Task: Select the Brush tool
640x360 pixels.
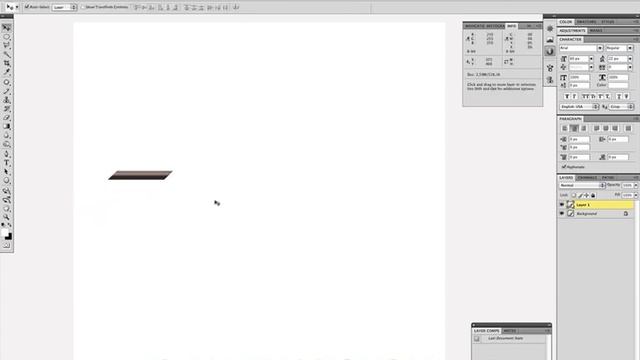Action: click(x=7, y=91)
